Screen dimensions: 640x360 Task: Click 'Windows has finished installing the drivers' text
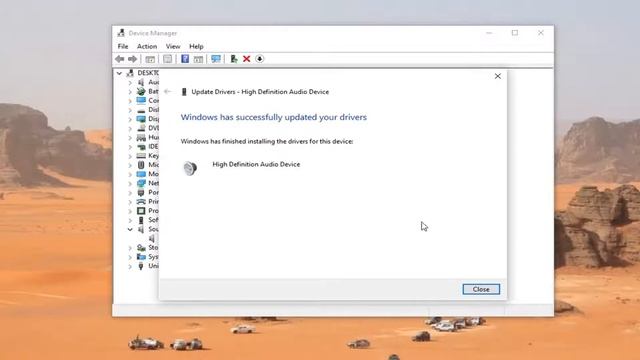(267, 142)
